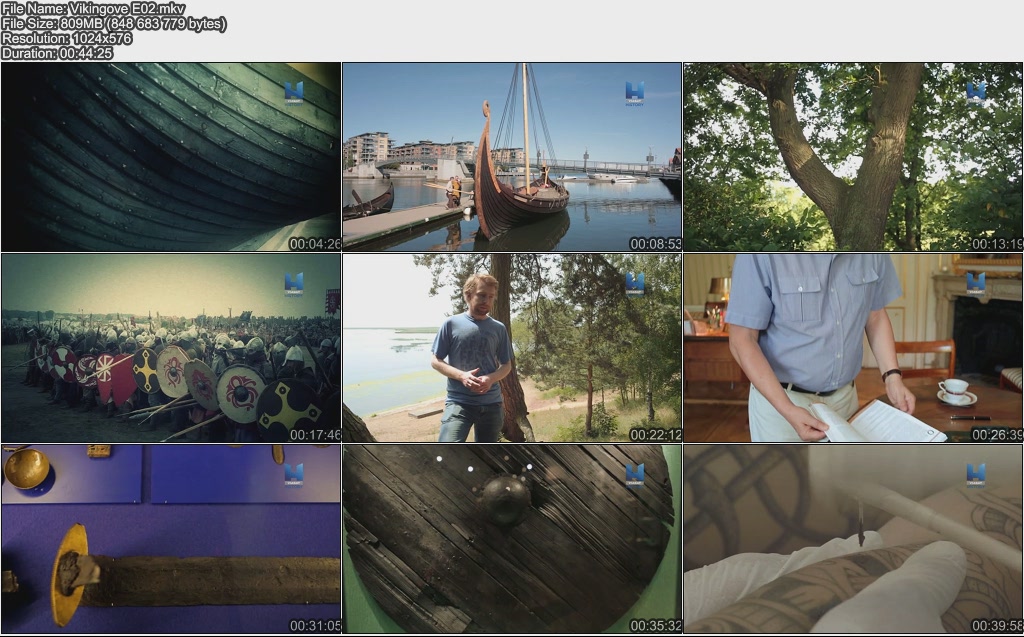Click the History logo on the harbor longship thumbnail
The width and height of the screenshot is (1024, 637).
(634, 92)
